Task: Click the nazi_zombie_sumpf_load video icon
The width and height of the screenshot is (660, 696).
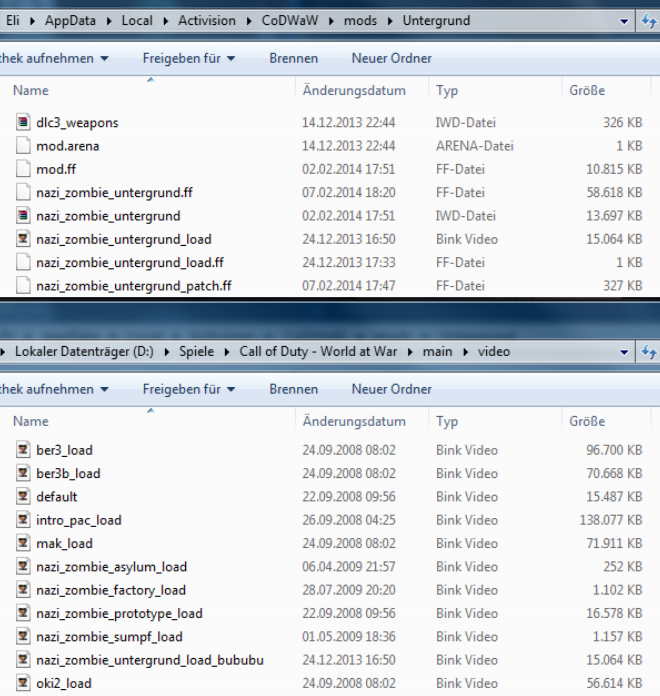Action: 23,636
